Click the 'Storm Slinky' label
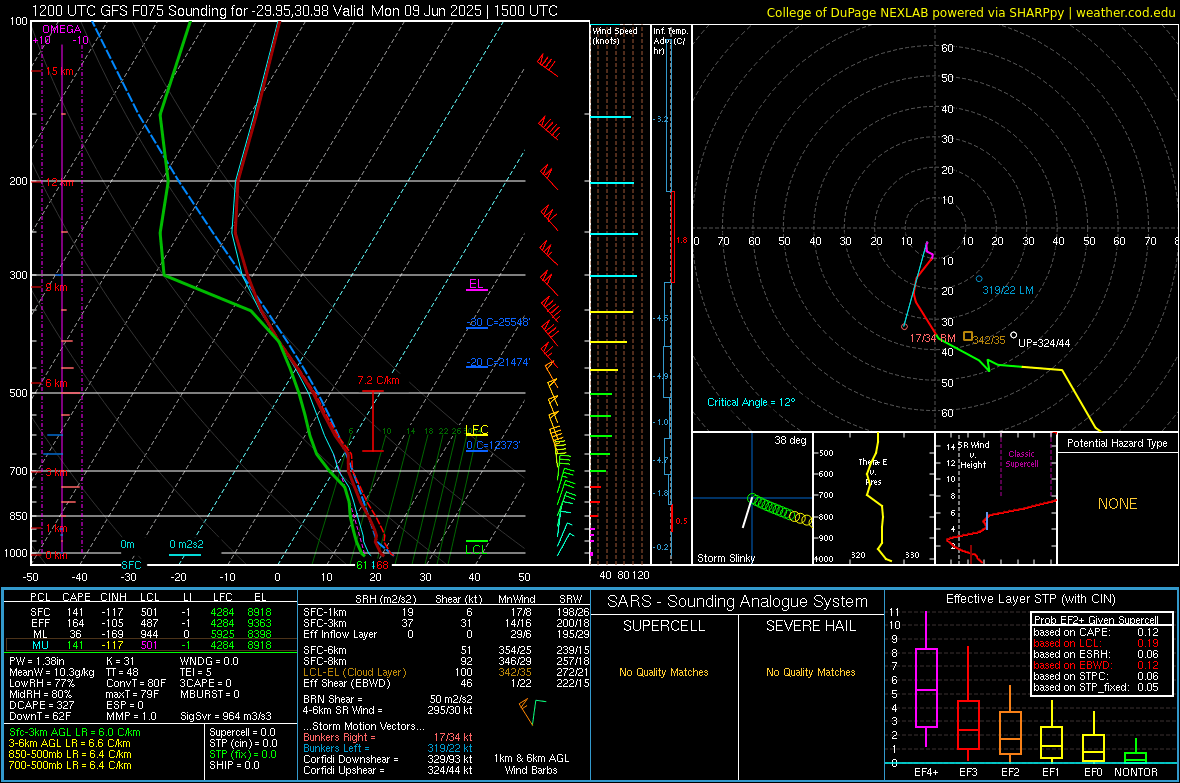 click(725, 558)
